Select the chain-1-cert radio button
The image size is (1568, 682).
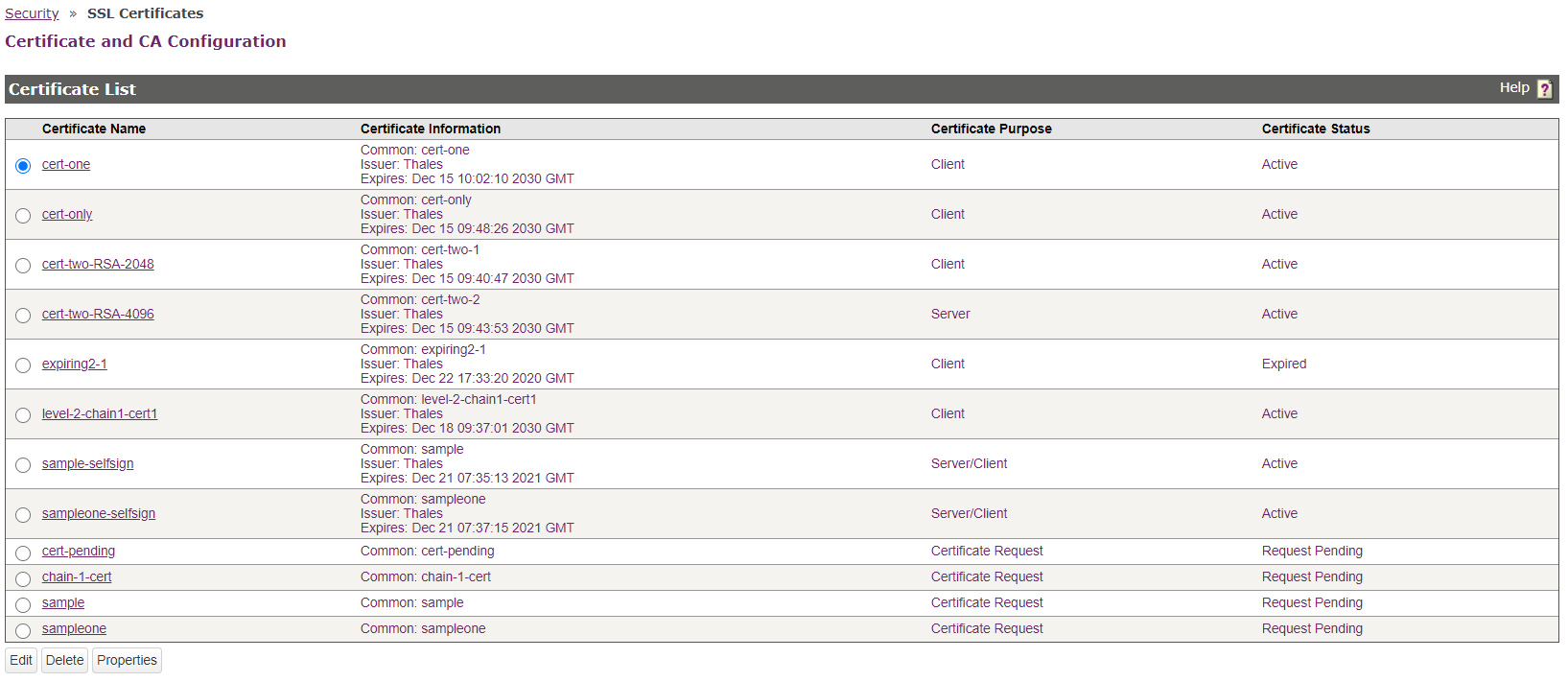coord(22,578)
